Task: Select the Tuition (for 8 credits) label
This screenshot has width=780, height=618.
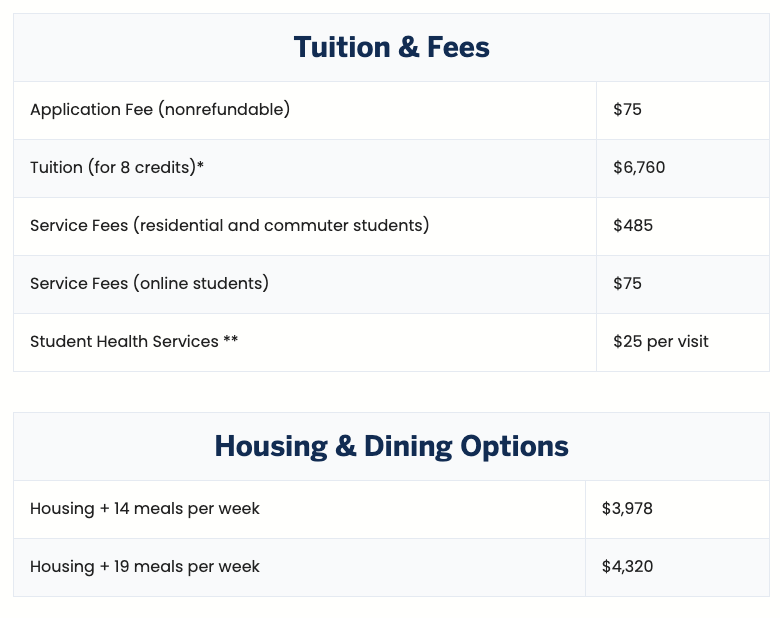Action: [112, 167]
